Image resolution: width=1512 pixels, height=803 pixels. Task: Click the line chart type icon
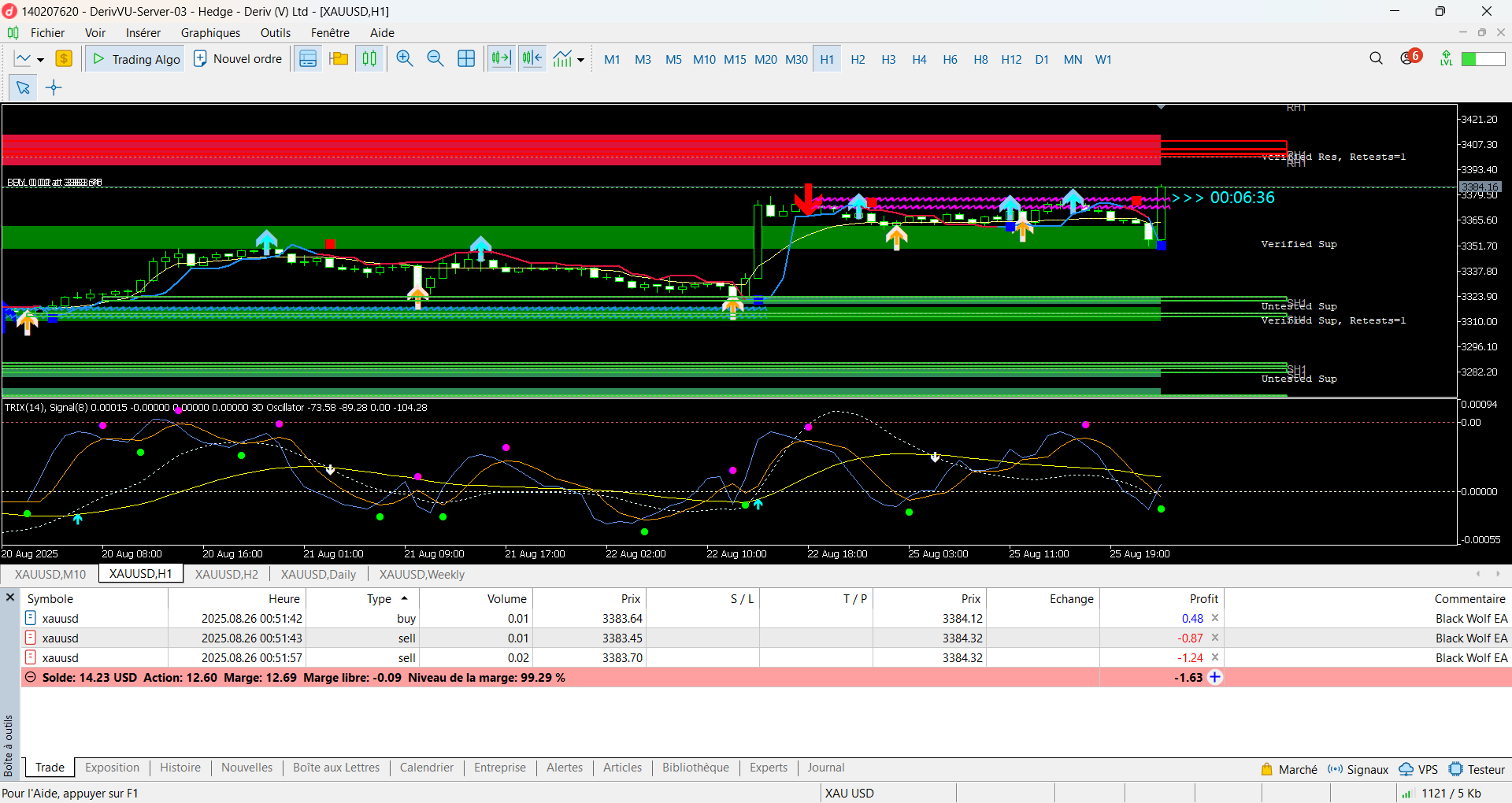[23, 59]
